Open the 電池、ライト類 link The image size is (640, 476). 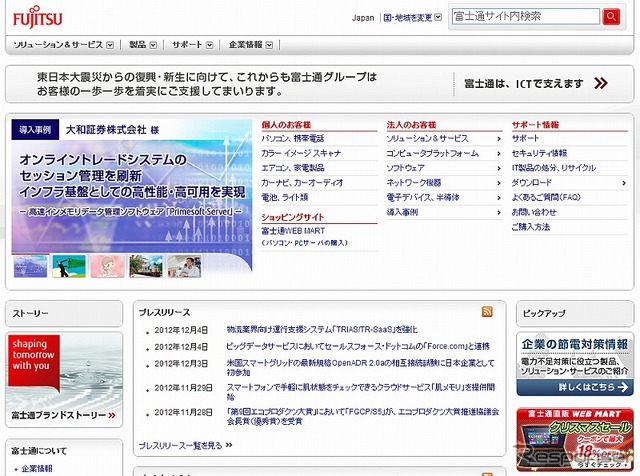coord(284,198)
